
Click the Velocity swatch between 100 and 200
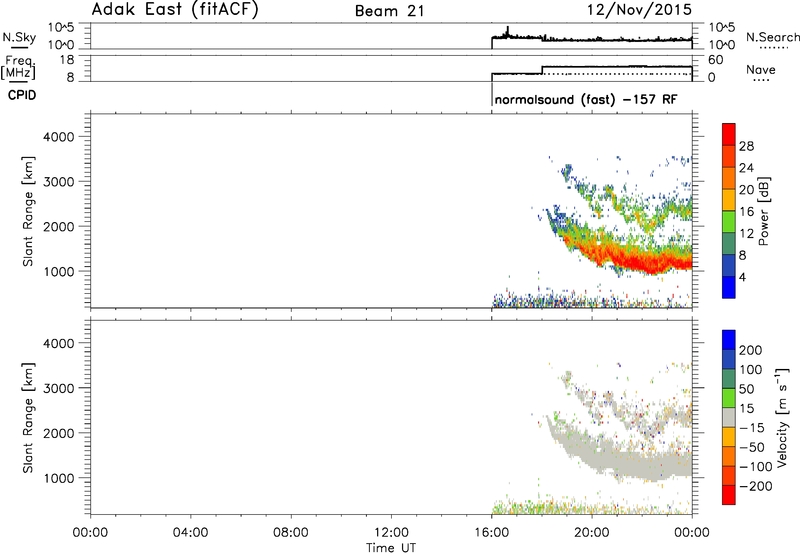(x=729, y=359)
